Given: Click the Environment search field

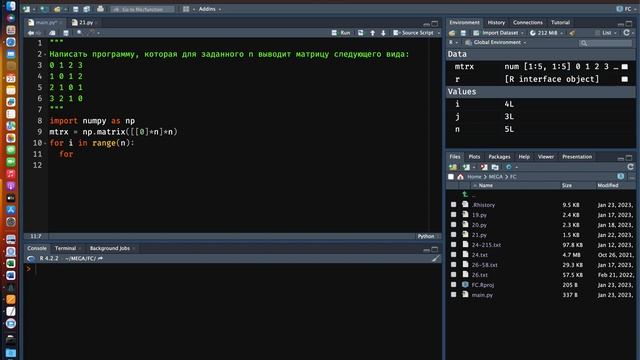Looking at the screenshot, I should pos(606,43).
